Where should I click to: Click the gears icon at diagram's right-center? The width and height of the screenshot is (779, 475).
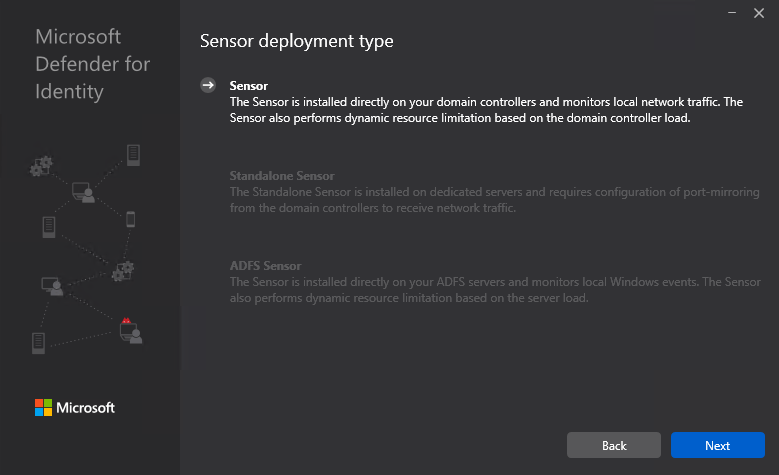(x=124, y=270)
